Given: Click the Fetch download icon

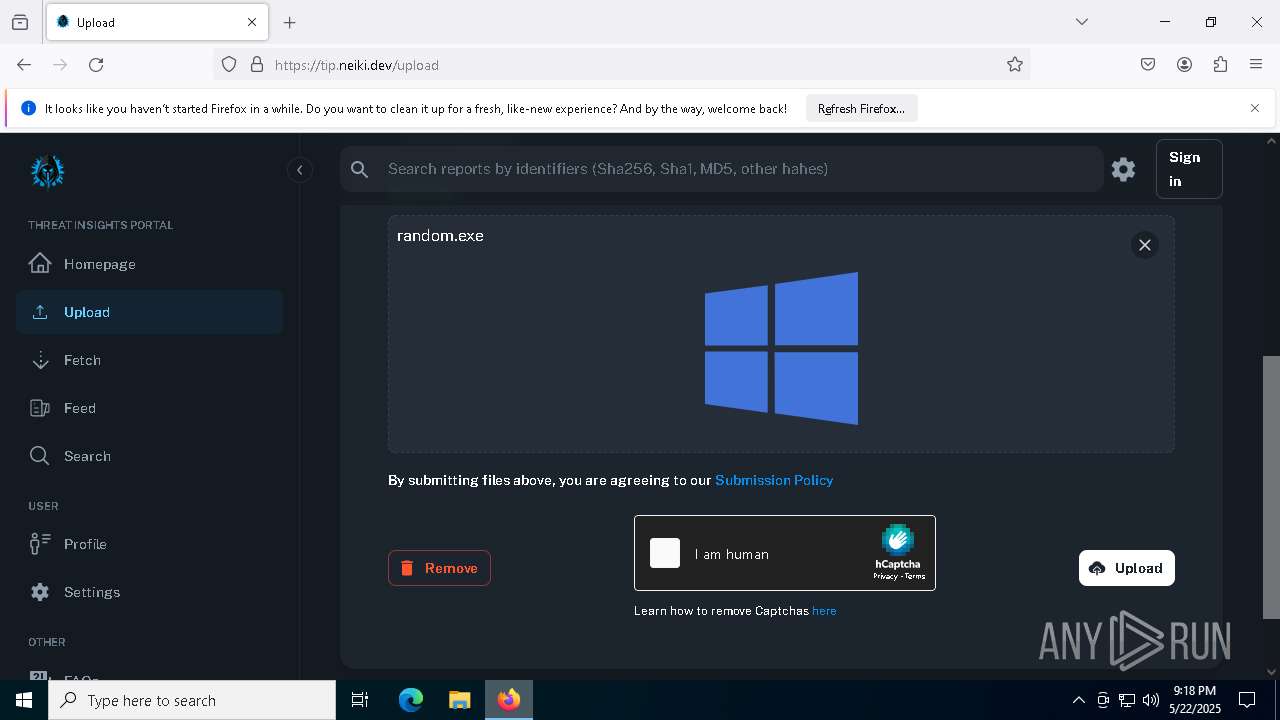Looking at the screenshot, I should pyautogui.click(x=40, y=360).
